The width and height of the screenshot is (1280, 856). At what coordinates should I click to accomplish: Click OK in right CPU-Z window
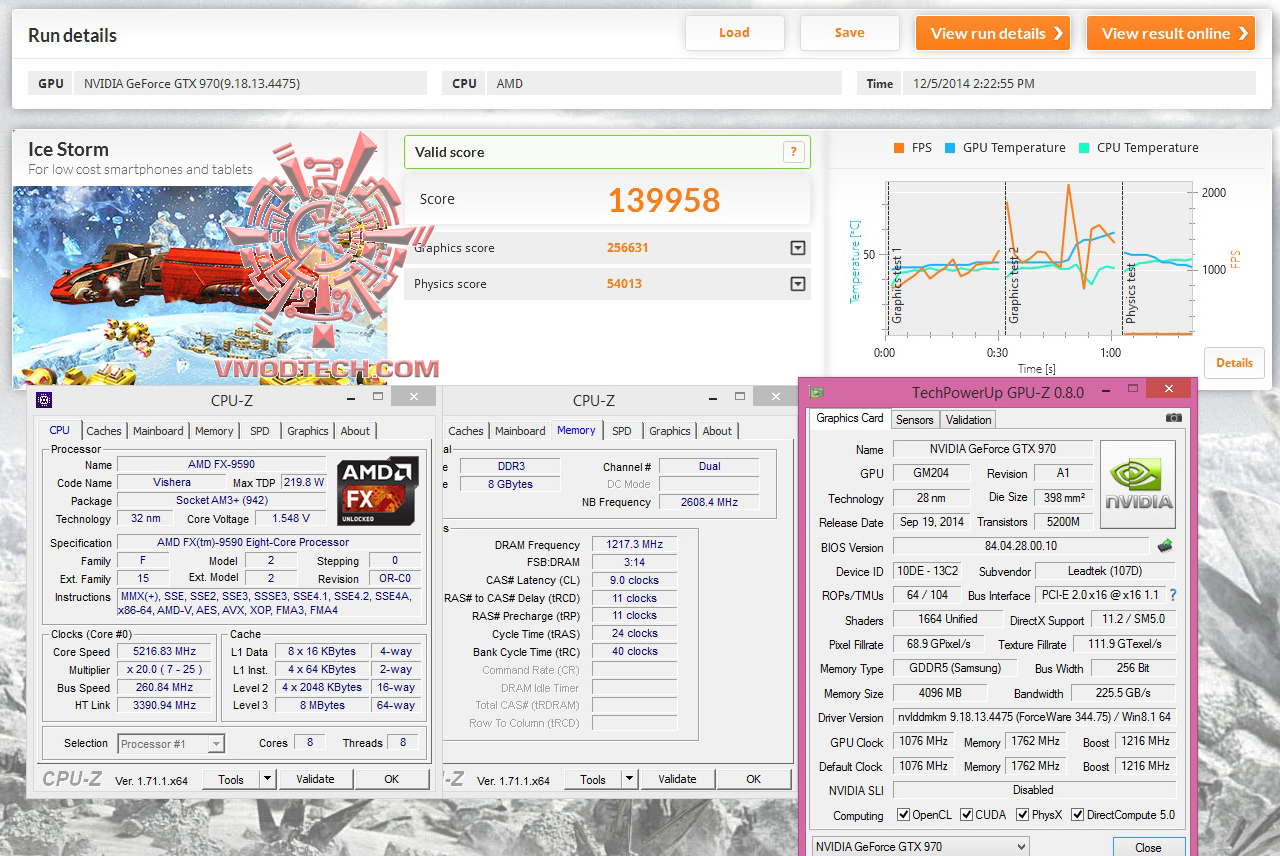754,779
